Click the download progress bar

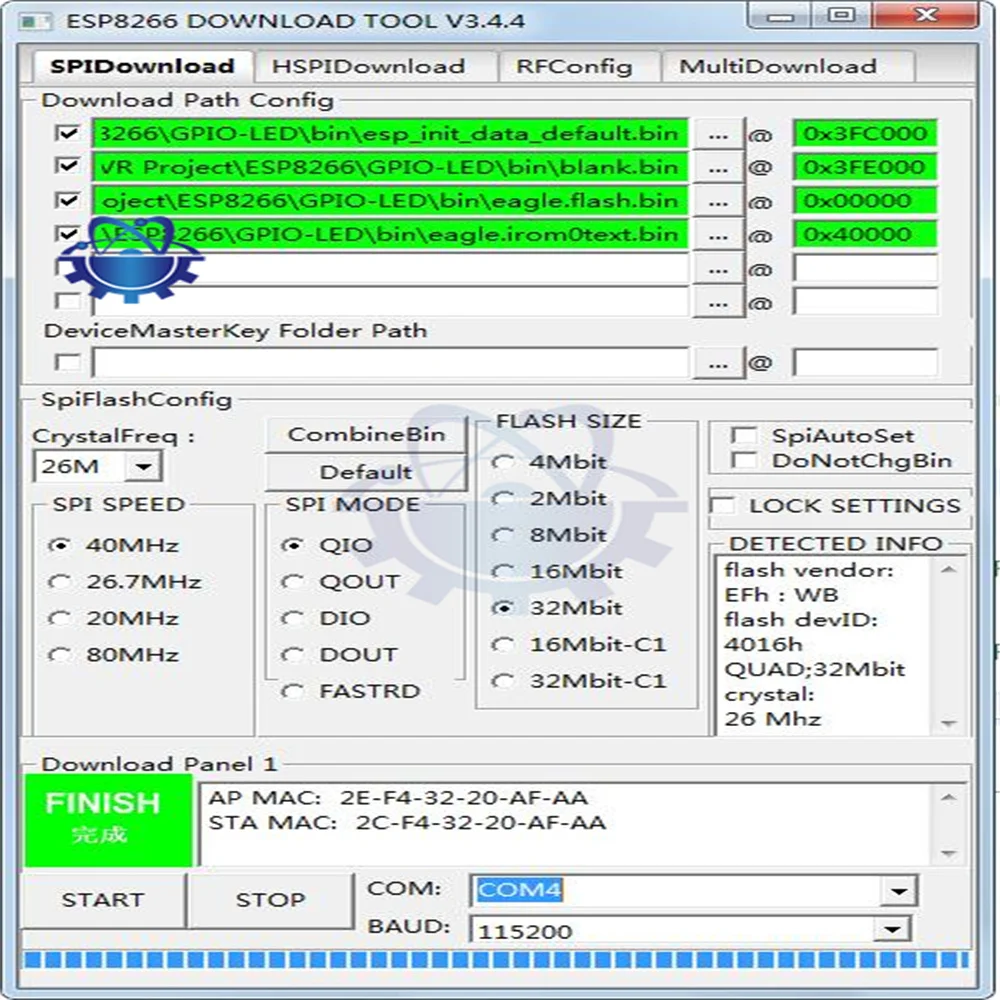[496, 960]
